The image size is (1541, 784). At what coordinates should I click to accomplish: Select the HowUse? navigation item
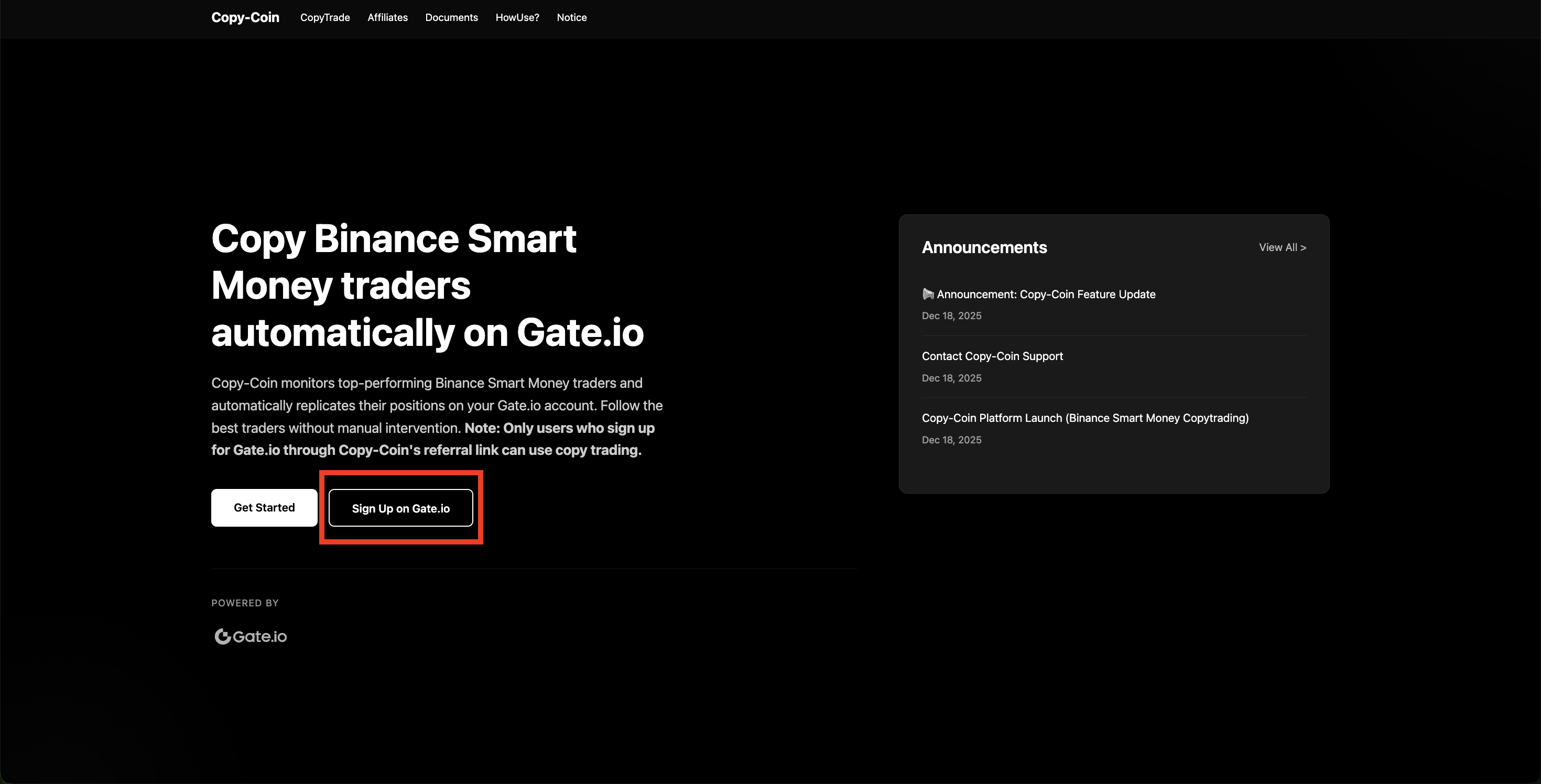[517, 17]
